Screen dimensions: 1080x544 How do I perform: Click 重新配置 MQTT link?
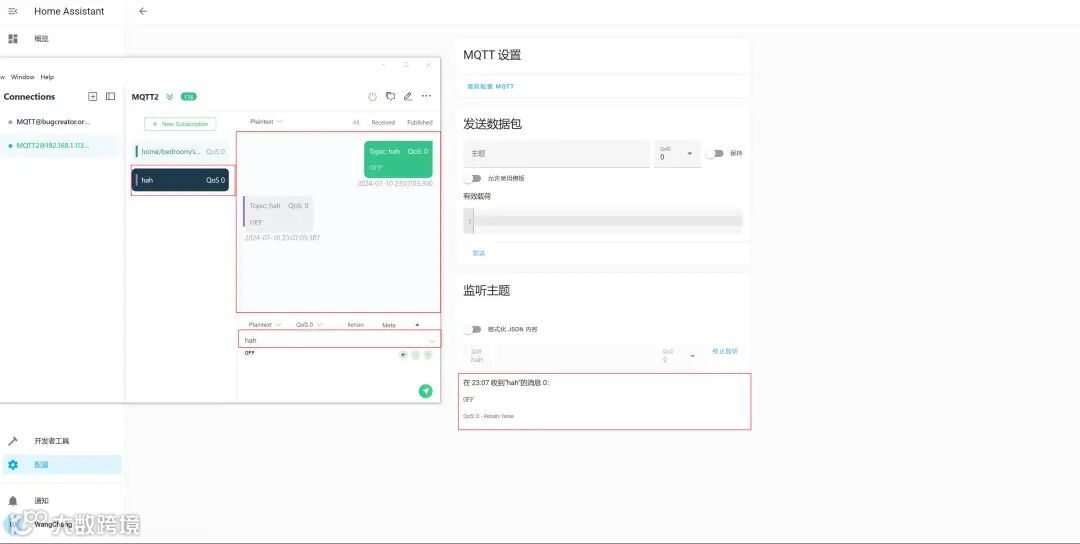[x=490, y=87]
